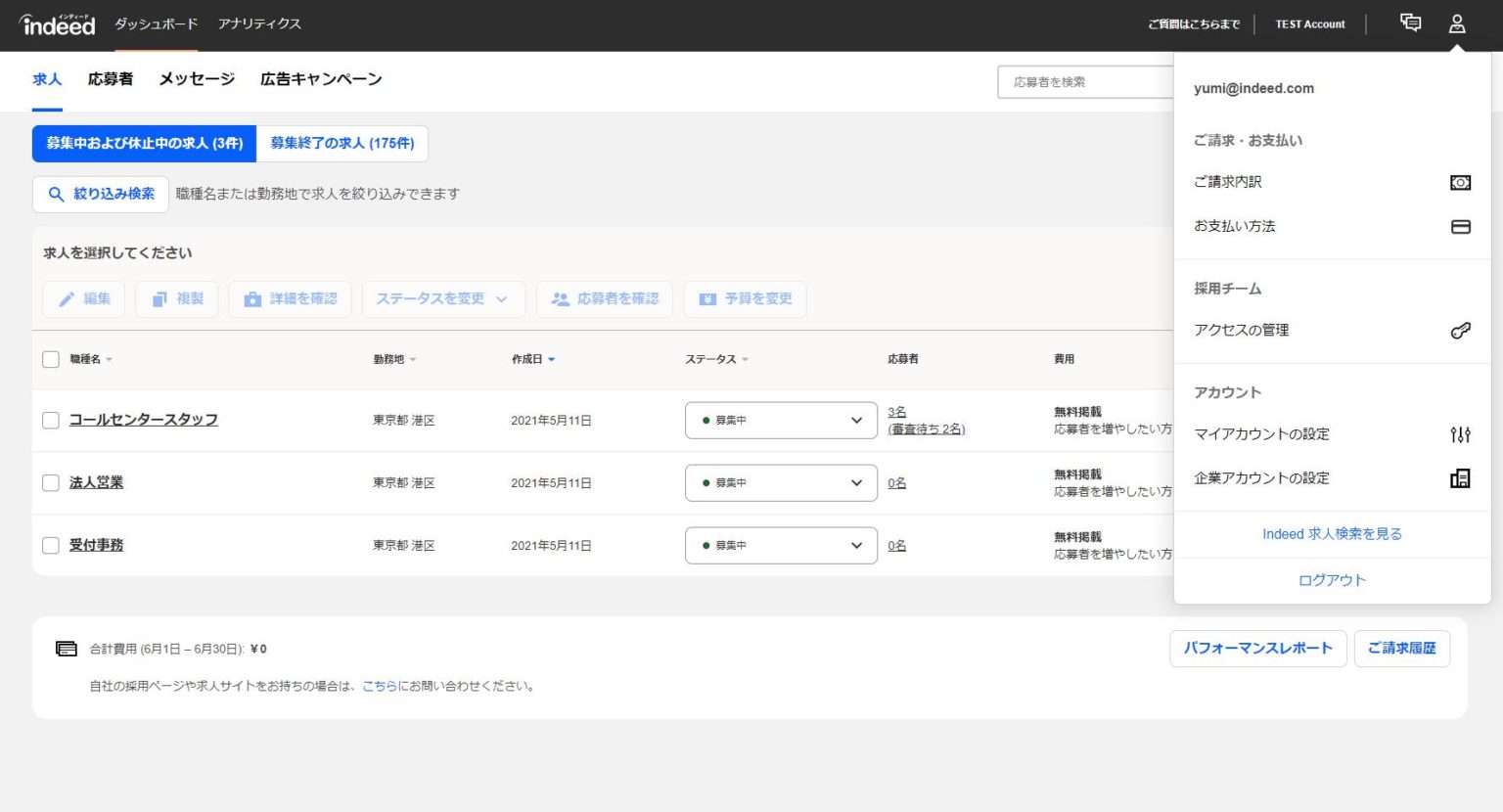Viewport: 1503px width, 812px height.
Task: Click the receipt icon next to ご請求内訳
Action: click(x=1459, y=182)
